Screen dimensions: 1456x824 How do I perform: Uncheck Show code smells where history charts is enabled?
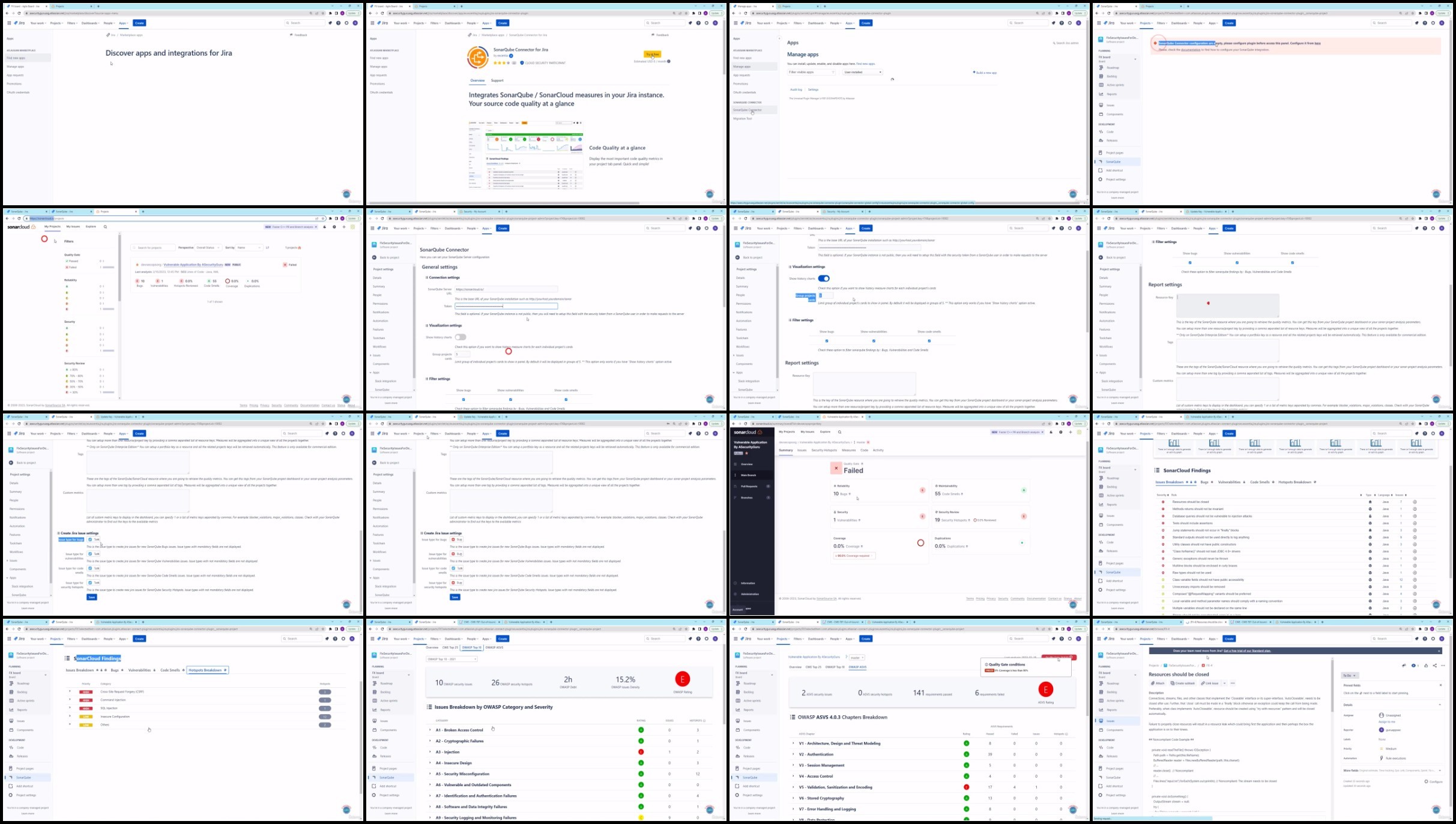929,341
